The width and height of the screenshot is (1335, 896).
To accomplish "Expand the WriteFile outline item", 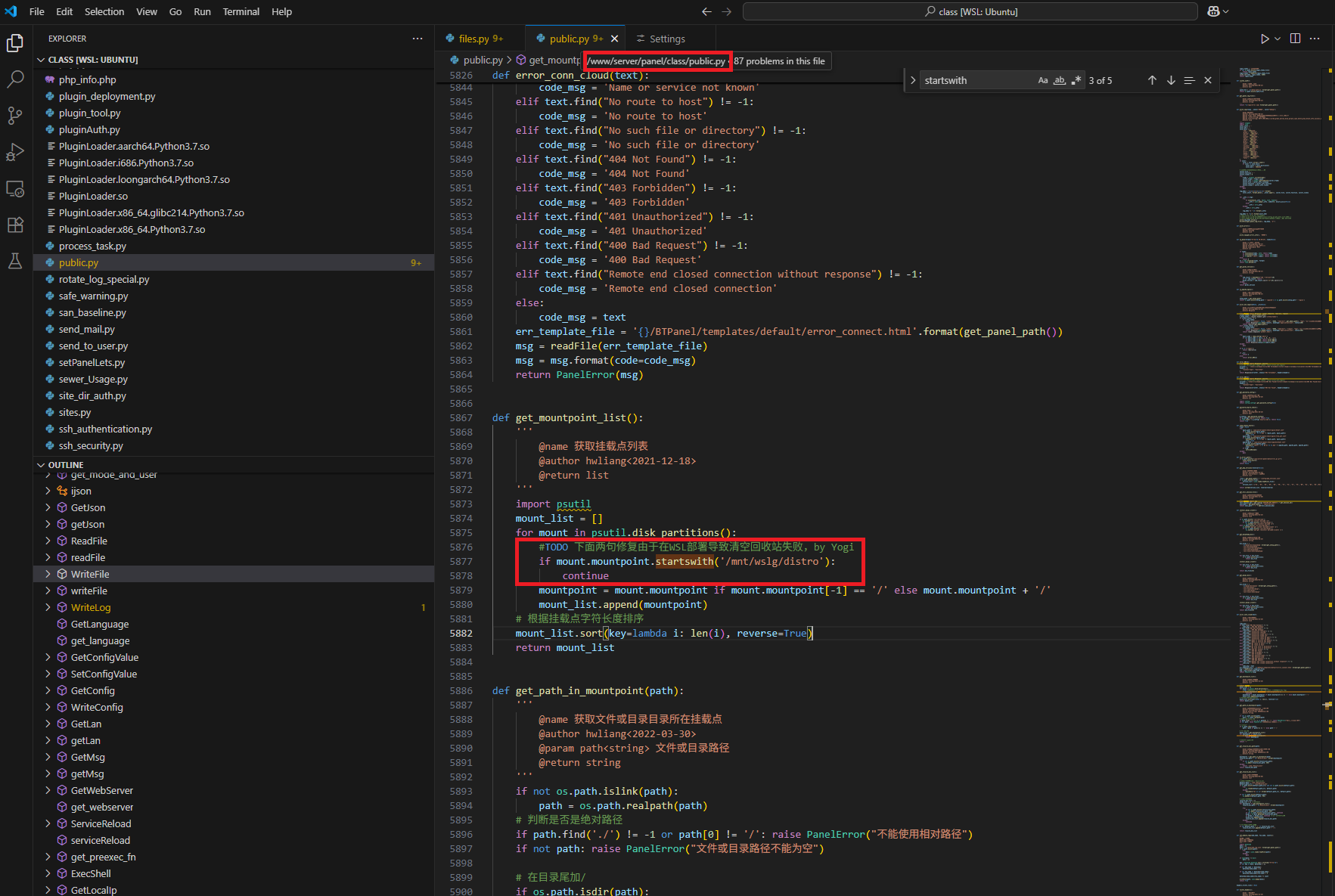I will tap(48, 574).
